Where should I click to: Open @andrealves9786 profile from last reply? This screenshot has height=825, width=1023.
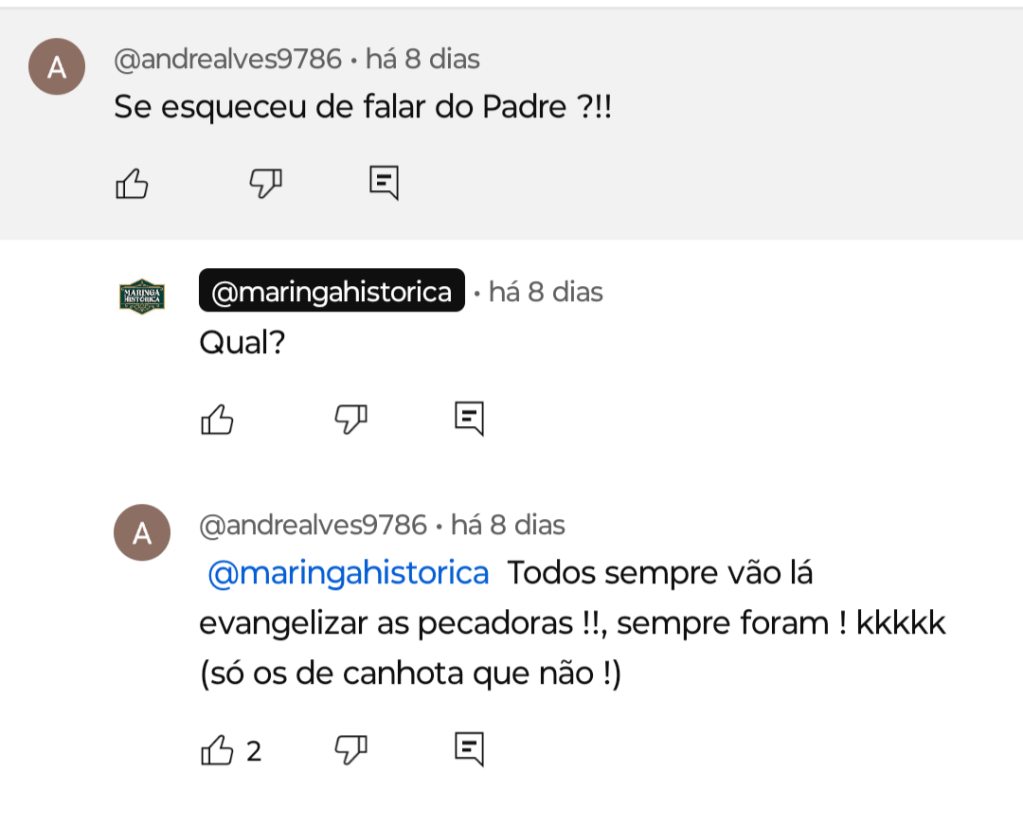313,525
